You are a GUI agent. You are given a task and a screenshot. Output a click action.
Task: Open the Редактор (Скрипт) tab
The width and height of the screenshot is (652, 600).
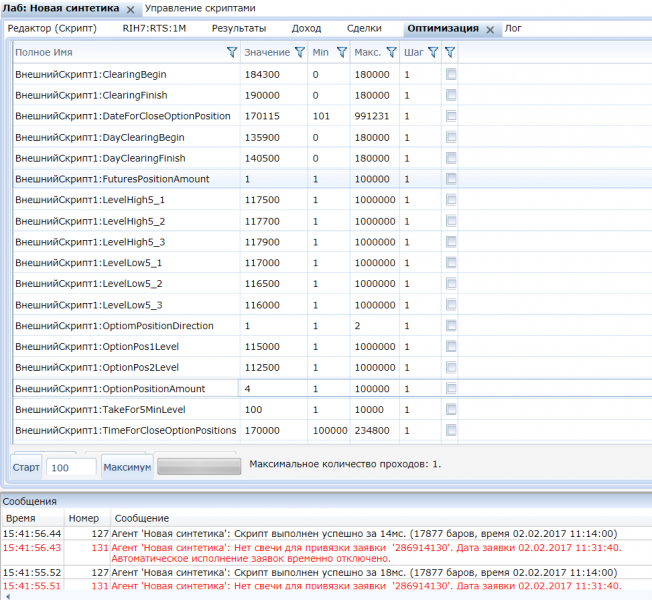[x=52, y=29]
